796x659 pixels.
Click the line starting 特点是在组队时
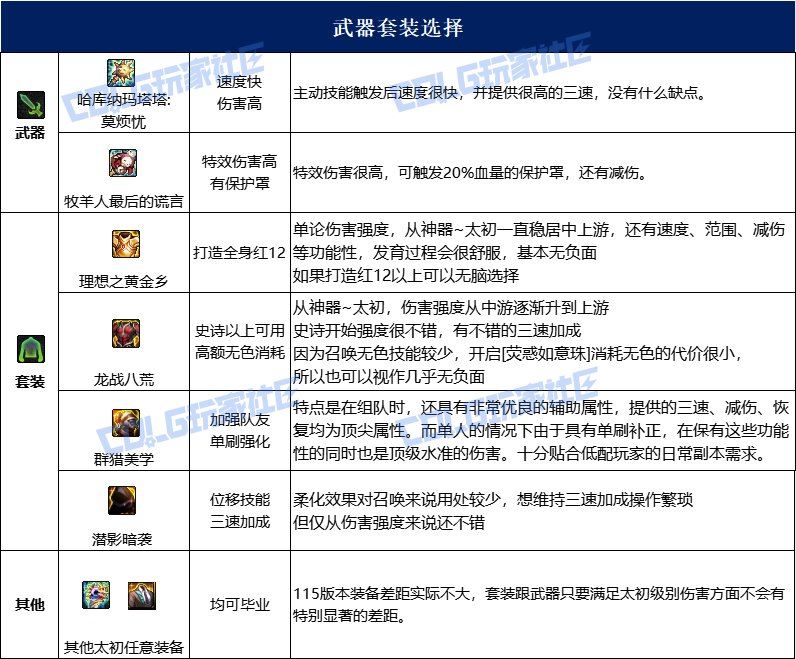(541, 408)
